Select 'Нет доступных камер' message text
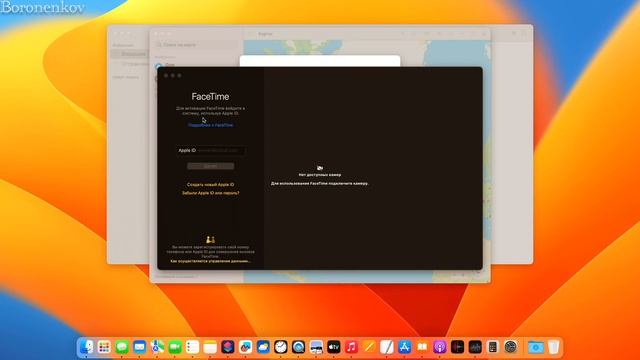Screen dimensions: 640x360 coord(320,175)
